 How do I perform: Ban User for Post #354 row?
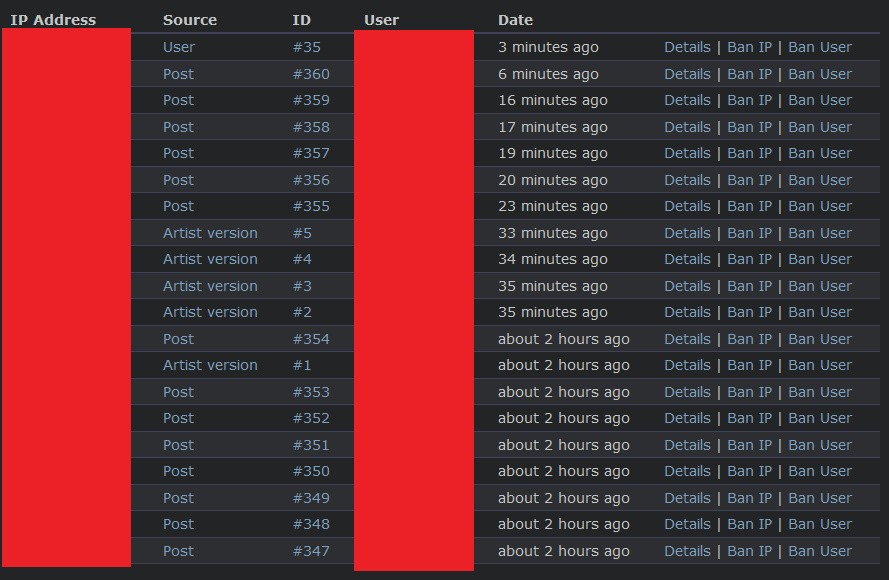pos(820,339)
